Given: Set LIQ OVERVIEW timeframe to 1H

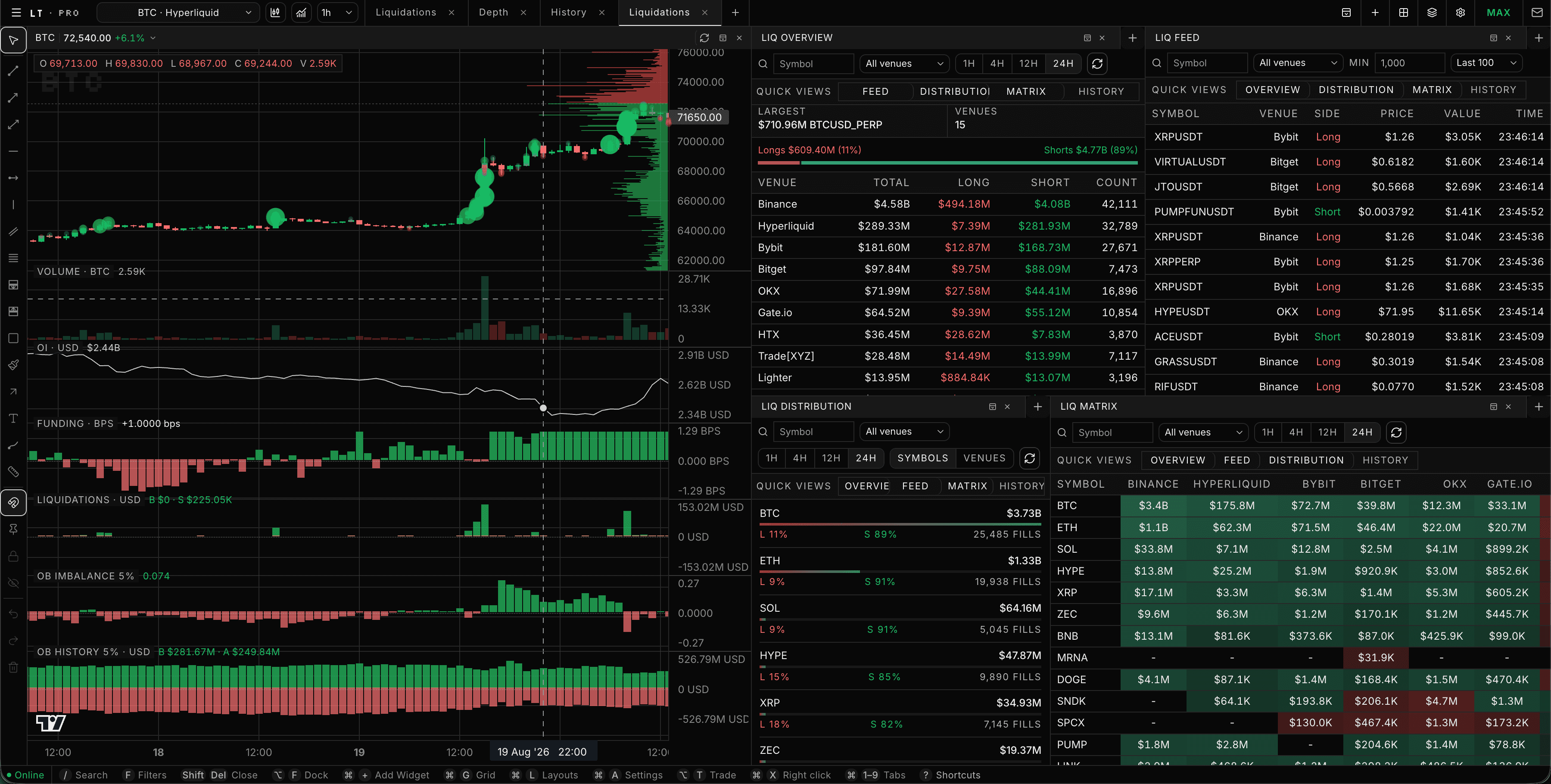Looking at the screenshot, I should click(968, 63).
